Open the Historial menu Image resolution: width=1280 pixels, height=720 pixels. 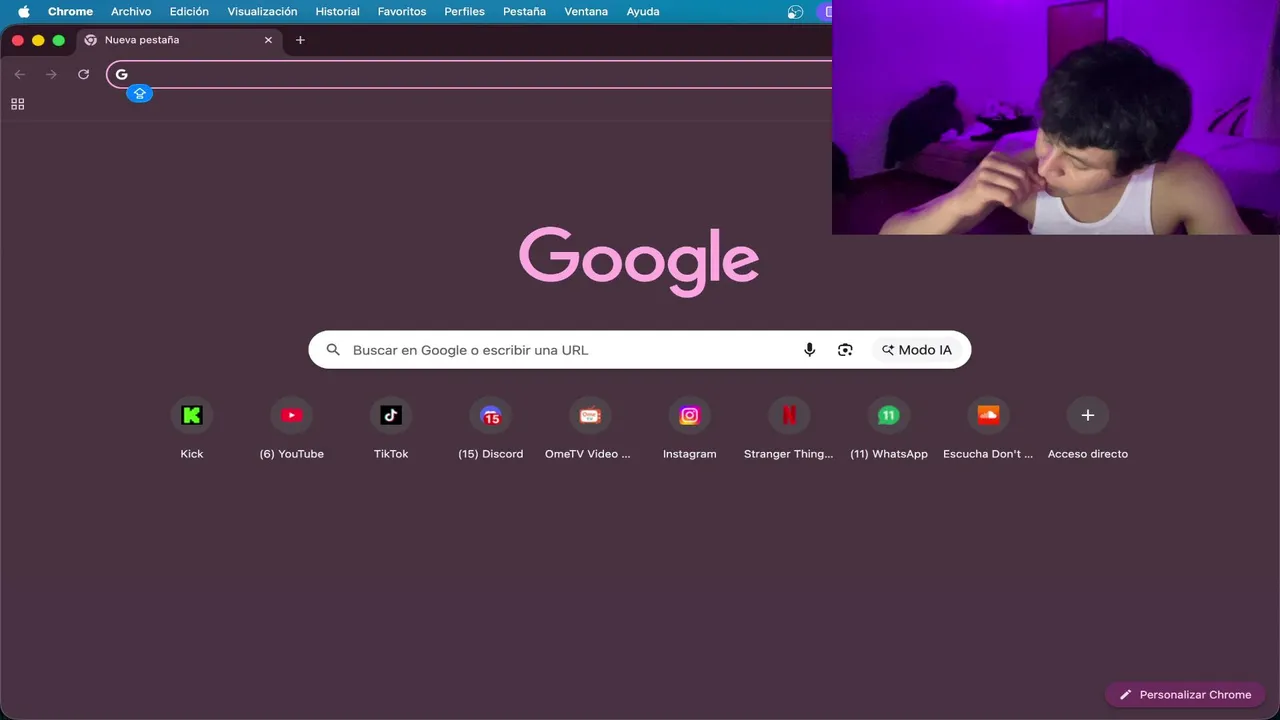(337, 12)
